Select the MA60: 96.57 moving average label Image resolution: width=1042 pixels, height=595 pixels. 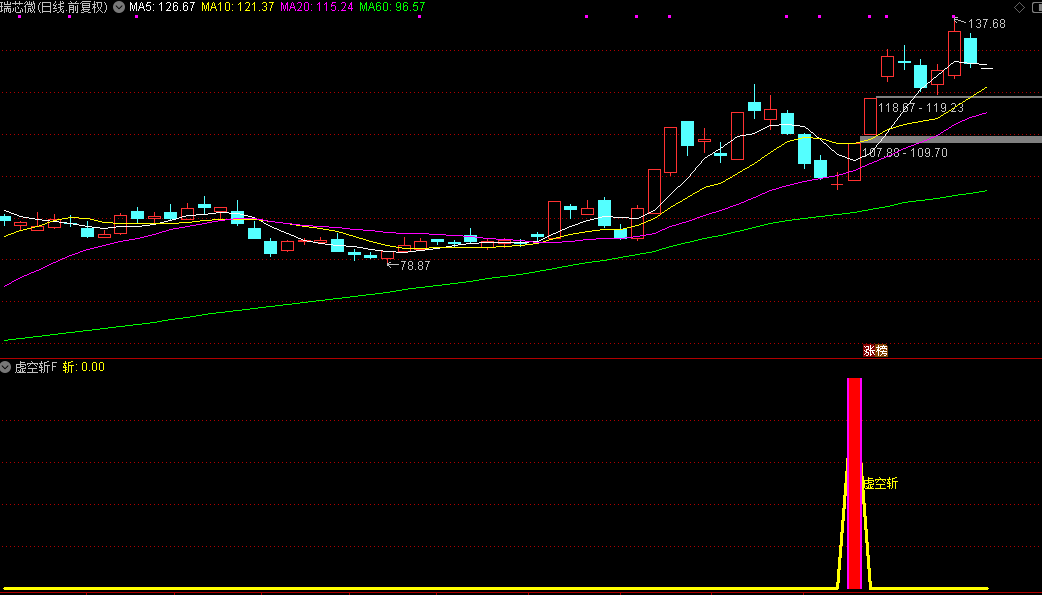tap(392, 7)
